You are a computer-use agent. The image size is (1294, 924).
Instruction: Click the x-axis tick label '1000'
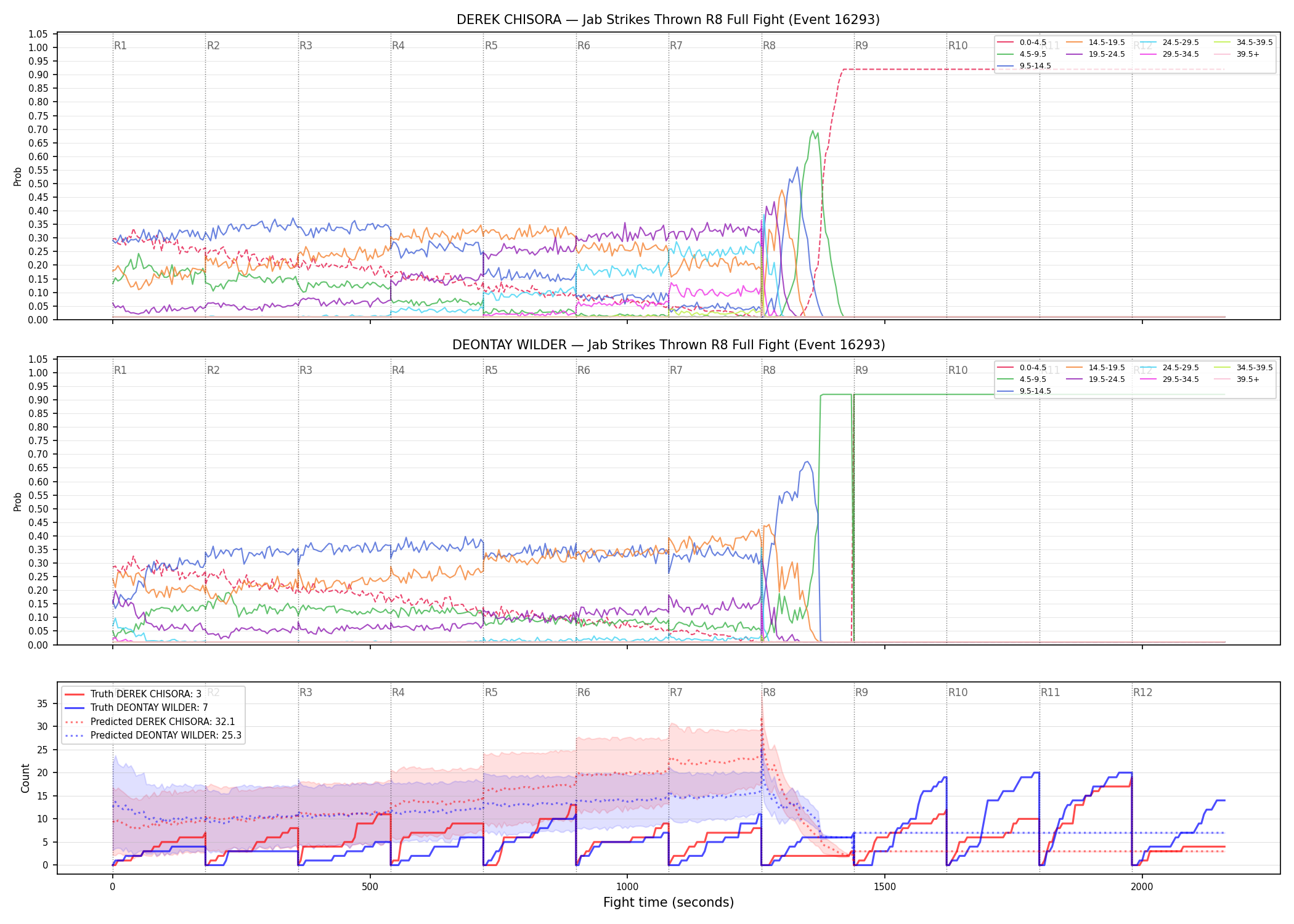pyautogui.click(x=627, y=887)
